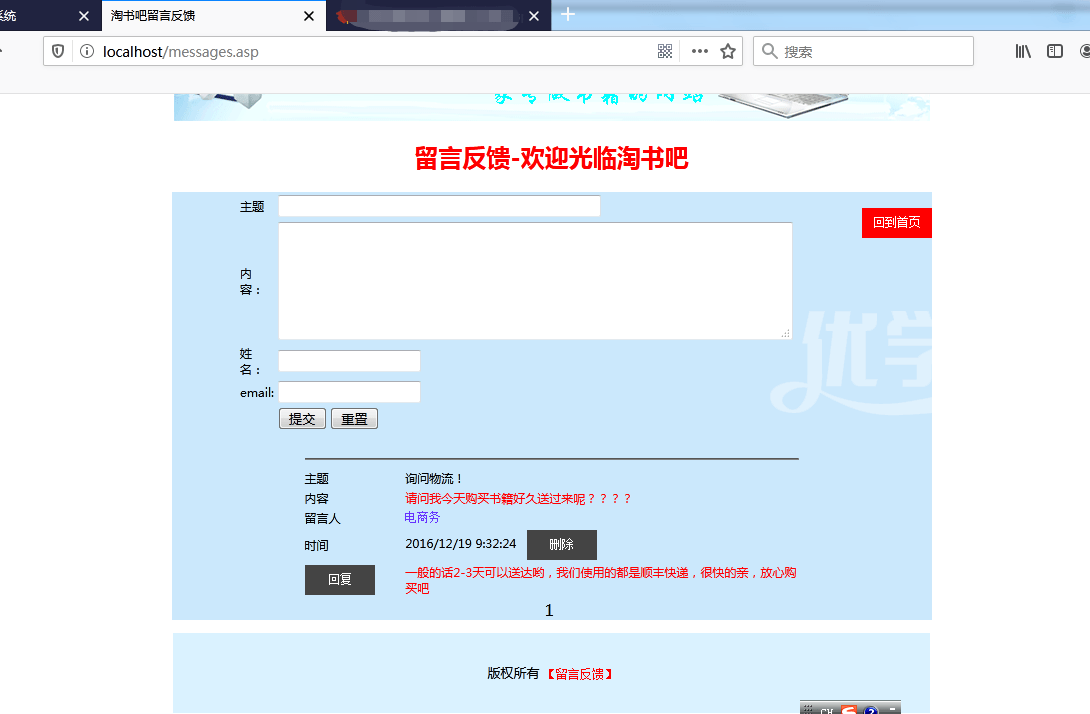The height and width of the screenshot is (714, 1090).
Task: Delete the message with 删除 button
Action: 561,545
